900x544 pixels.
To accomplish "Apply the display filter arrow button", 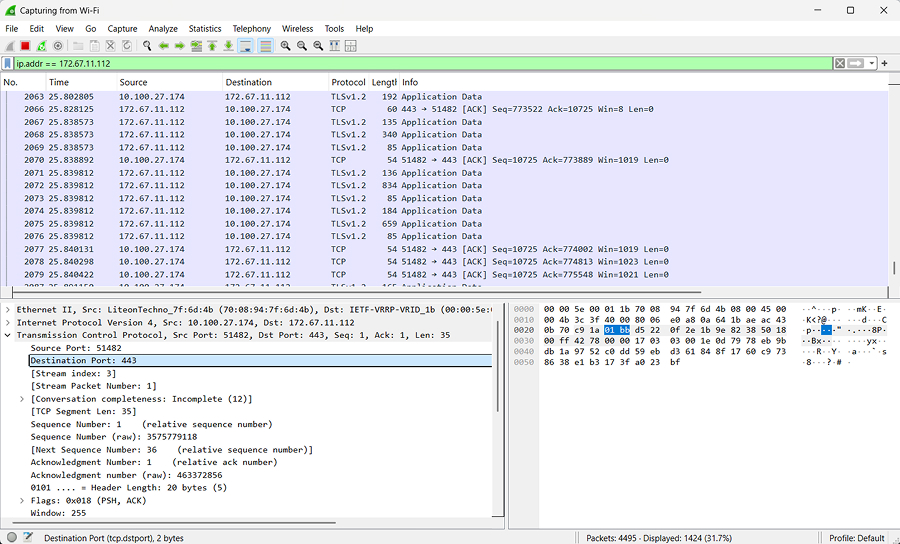I will click(856, 63).
